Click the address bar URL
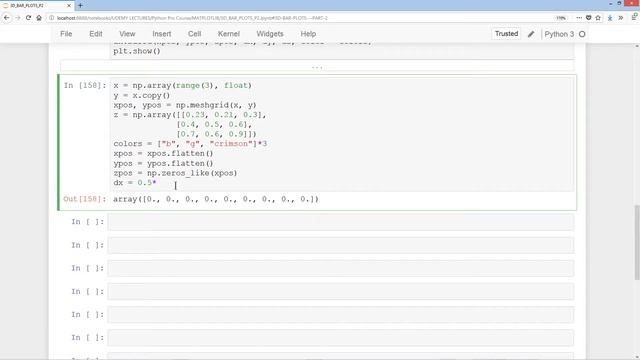640x360 pixels. tap(192, 18)
